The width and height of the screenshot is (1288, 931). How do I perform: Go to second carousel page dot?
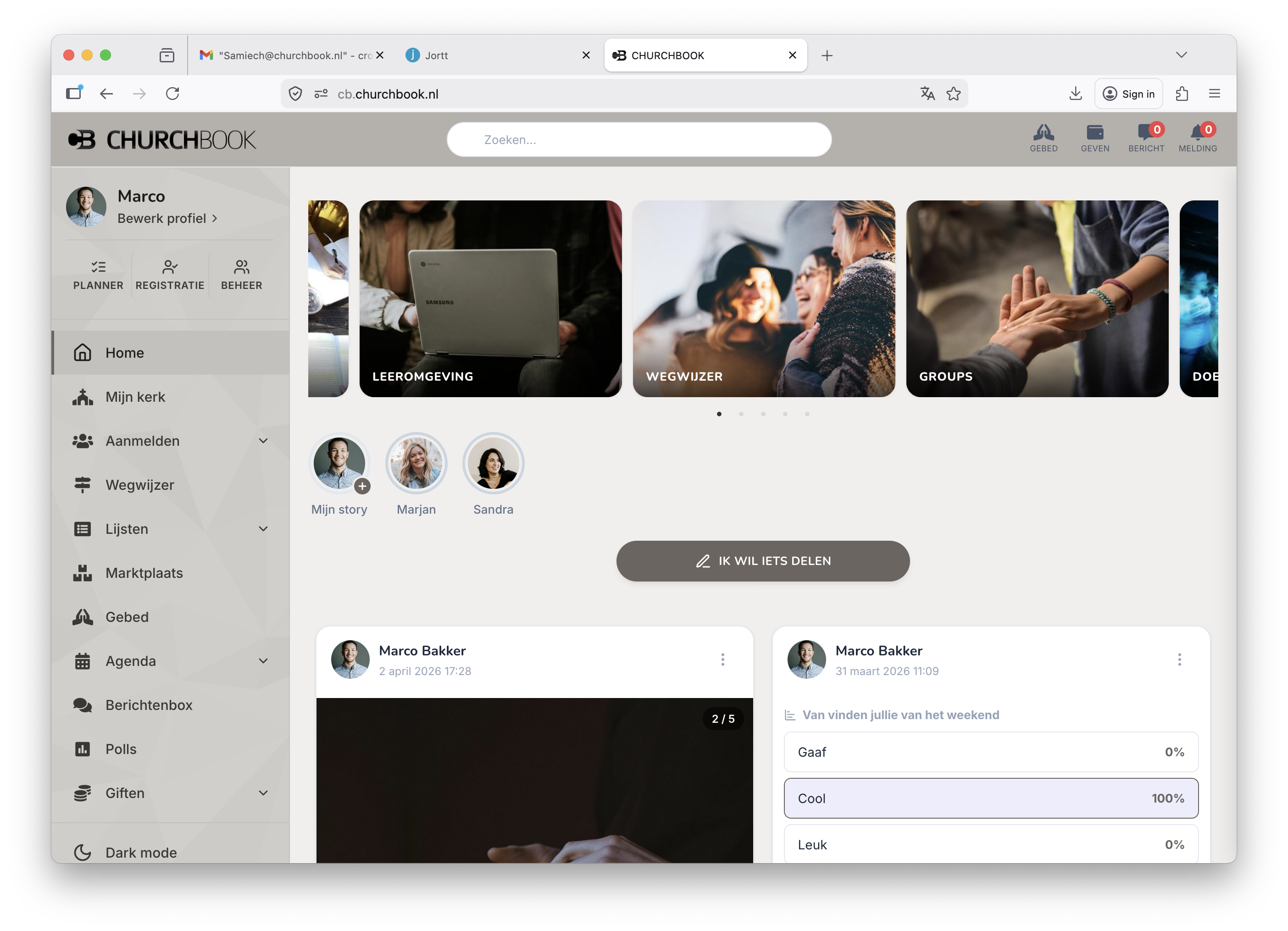coord(740,414)
